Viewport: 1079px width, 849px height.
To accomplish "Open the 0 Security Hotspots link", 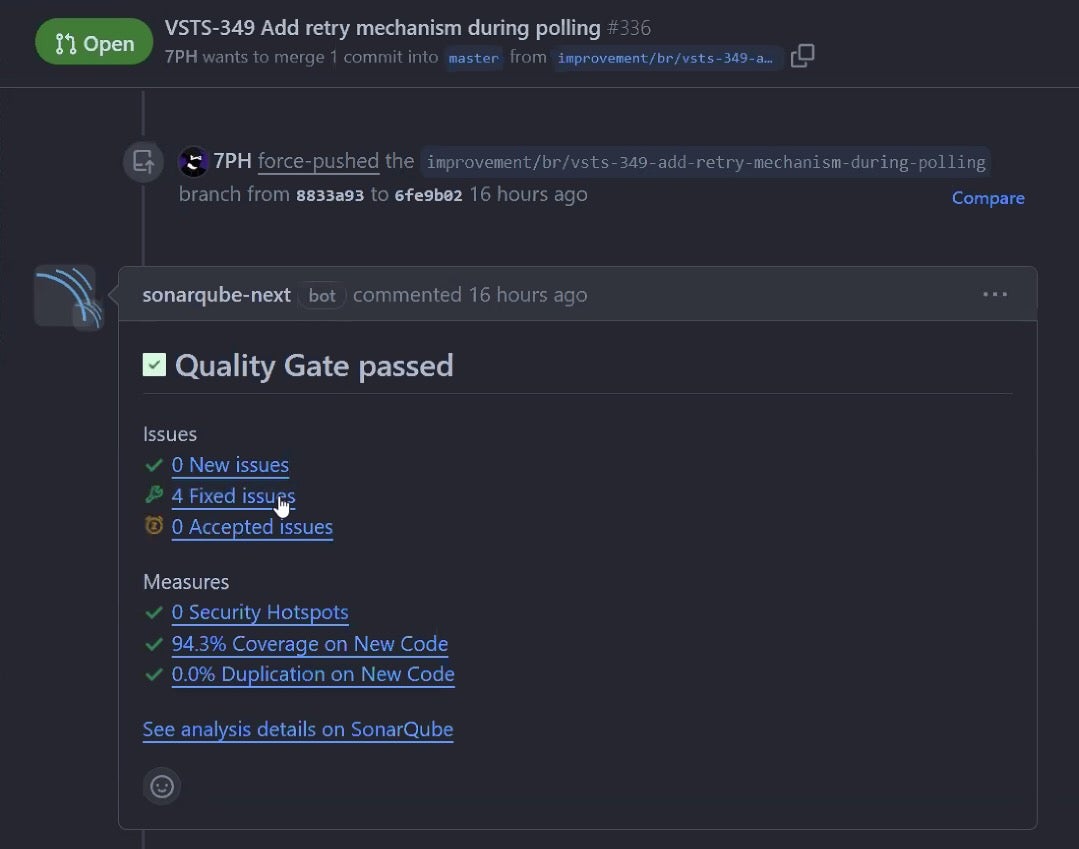I will tap(260, 612).
